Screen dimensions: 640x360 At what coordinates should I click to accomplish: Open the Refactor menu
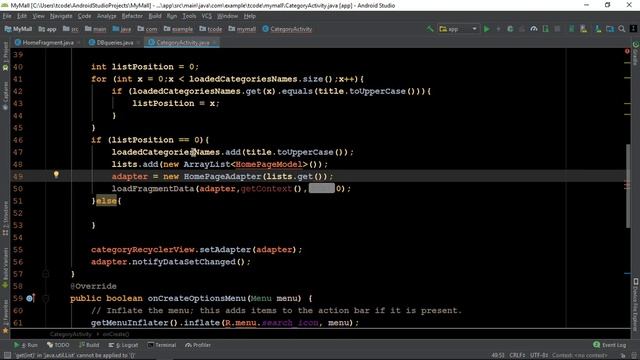pos(132,16)
